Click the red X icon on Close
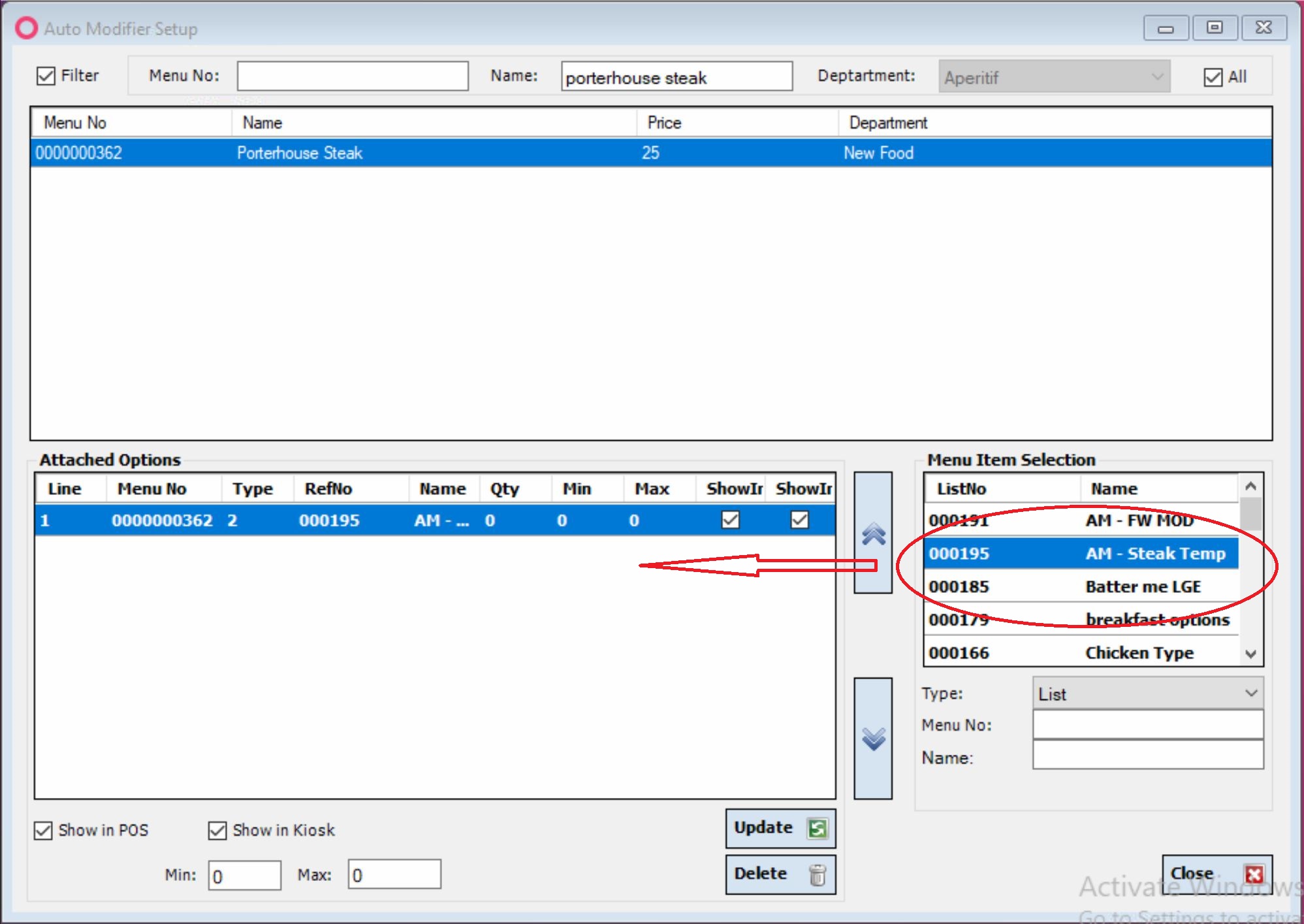Viewport: 1304px width, 924px height. 1254,874
